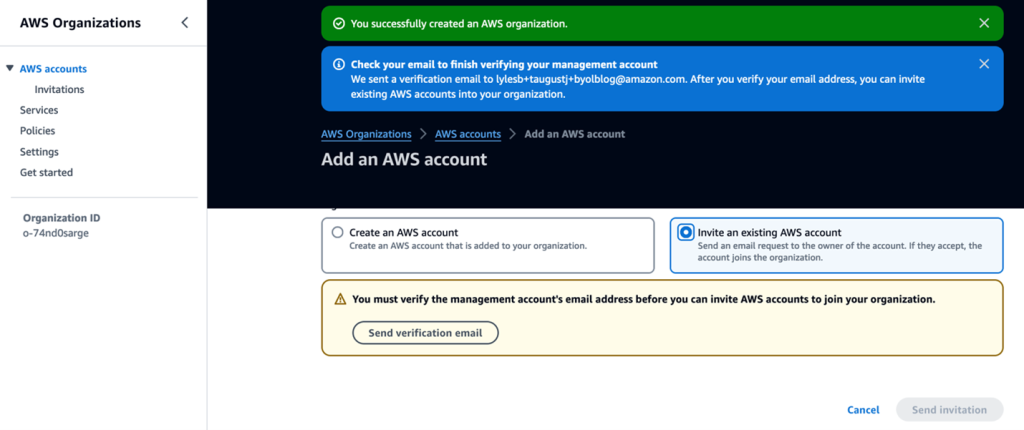This screenshot has height=430, width=1024.
Task: Click the warning triangle icon
Action: (x=340, y=299)
